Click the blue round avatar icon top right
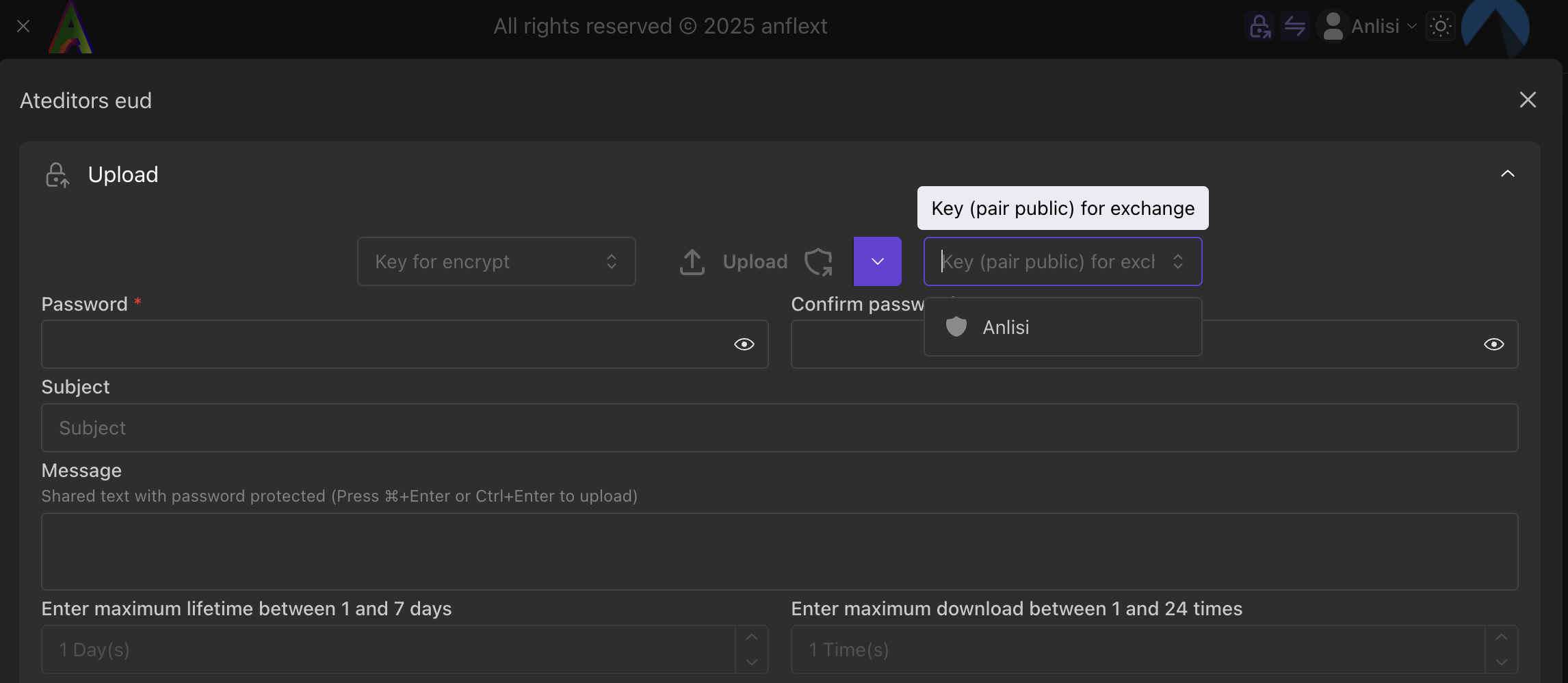The width and height of the screenshot is (1568, 683). (x=1495, y=27)
